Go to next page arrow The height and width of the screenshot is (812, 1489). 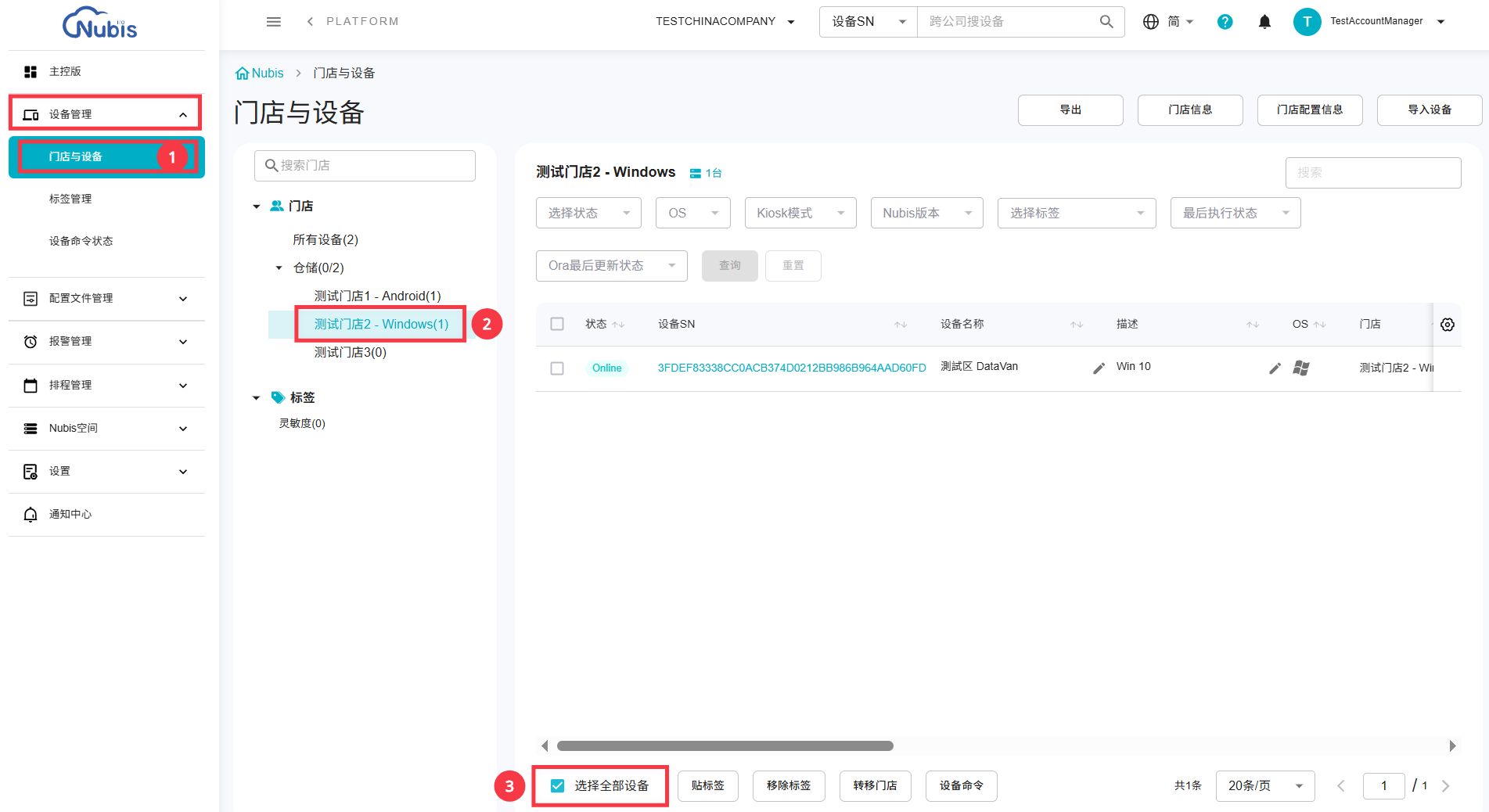pyautogui.click(x=1445, y=786)
